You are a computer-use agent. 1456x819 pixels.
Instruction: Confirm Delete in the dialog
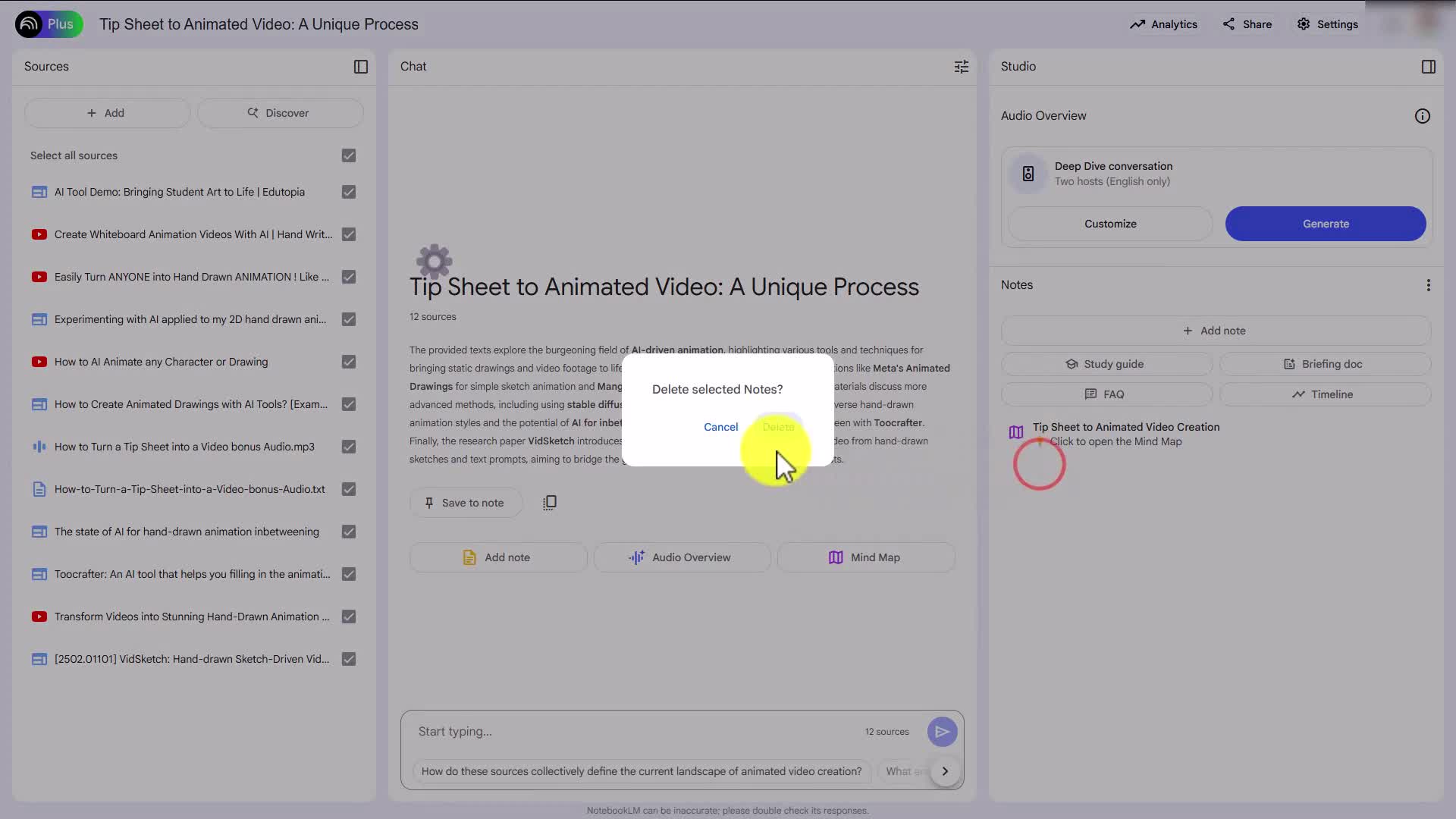(778, 427)
